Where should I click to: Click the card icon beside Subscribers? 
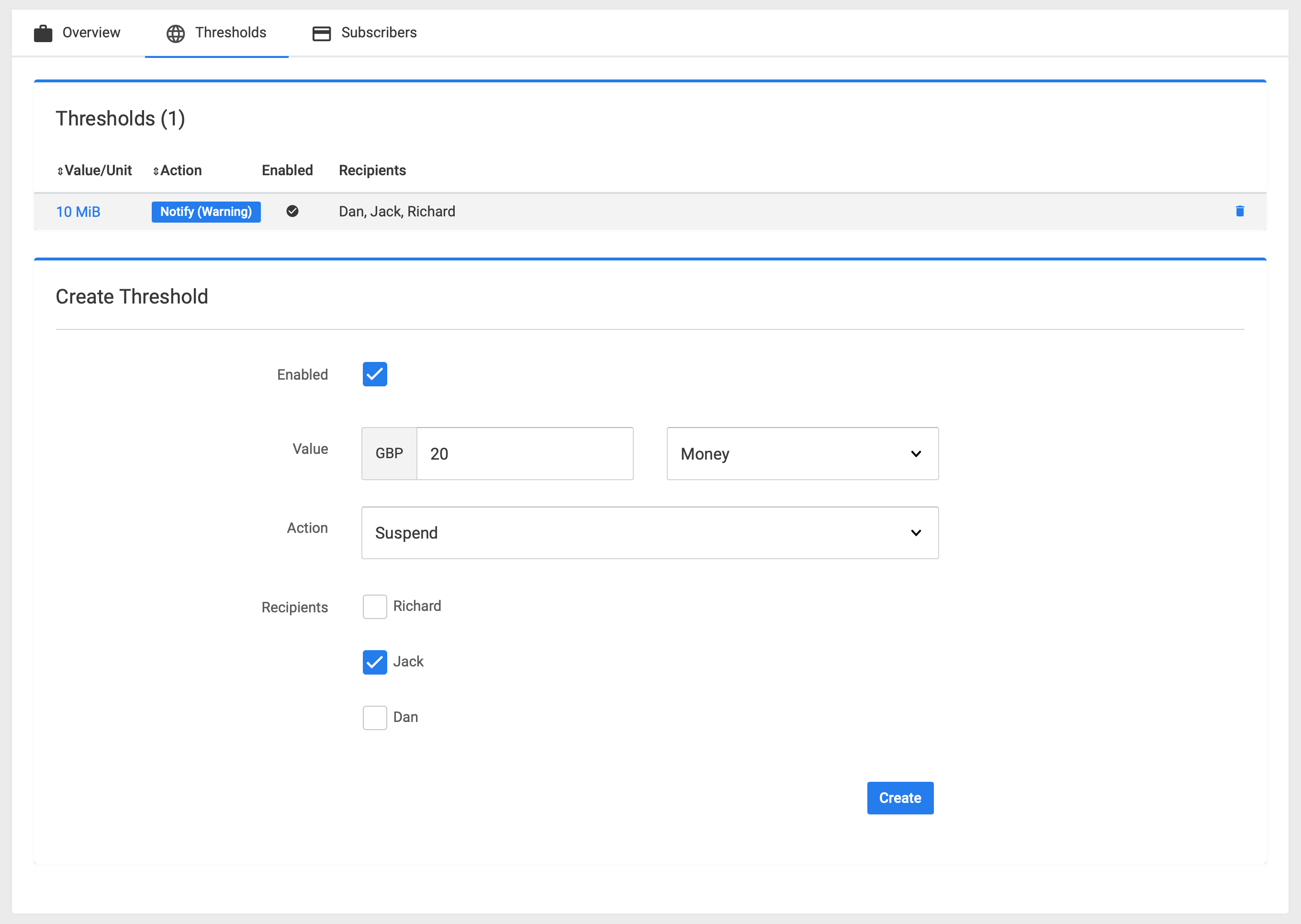tap(321, 34)
